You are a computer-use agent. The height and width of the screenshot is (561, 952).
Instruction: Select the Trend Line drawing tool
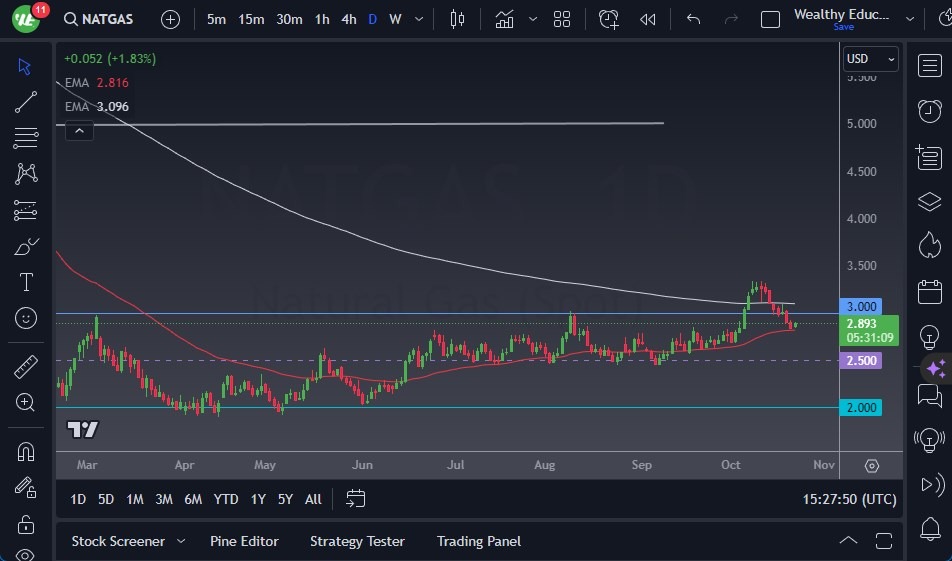(26, 102)
